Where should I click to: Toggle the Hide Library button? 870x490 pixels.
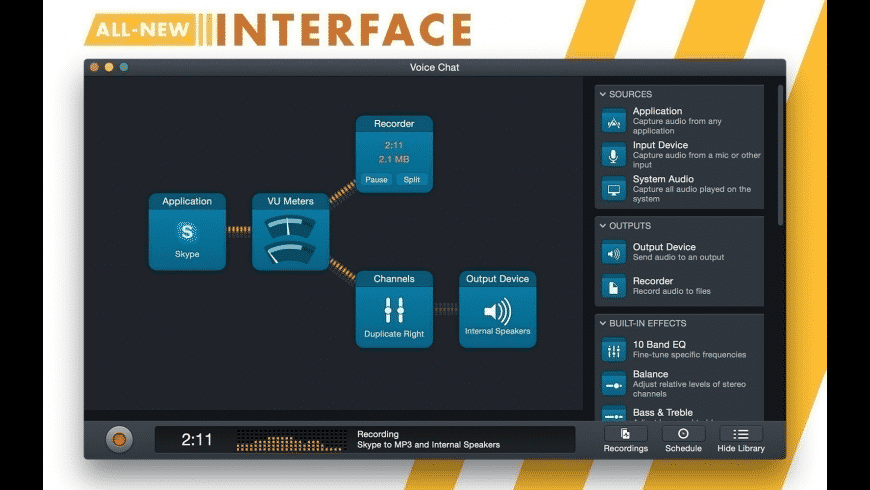click(740, 438)
